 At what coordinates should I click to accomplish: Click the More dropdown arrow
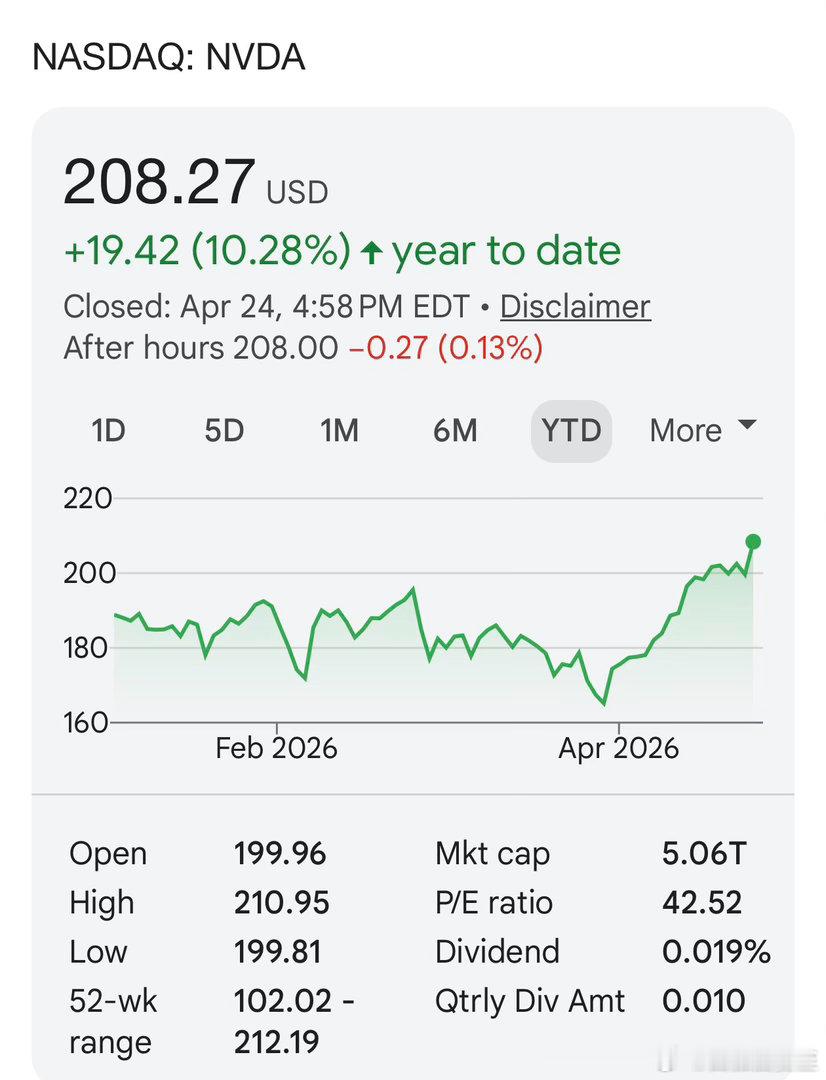(x=746, y=426)
